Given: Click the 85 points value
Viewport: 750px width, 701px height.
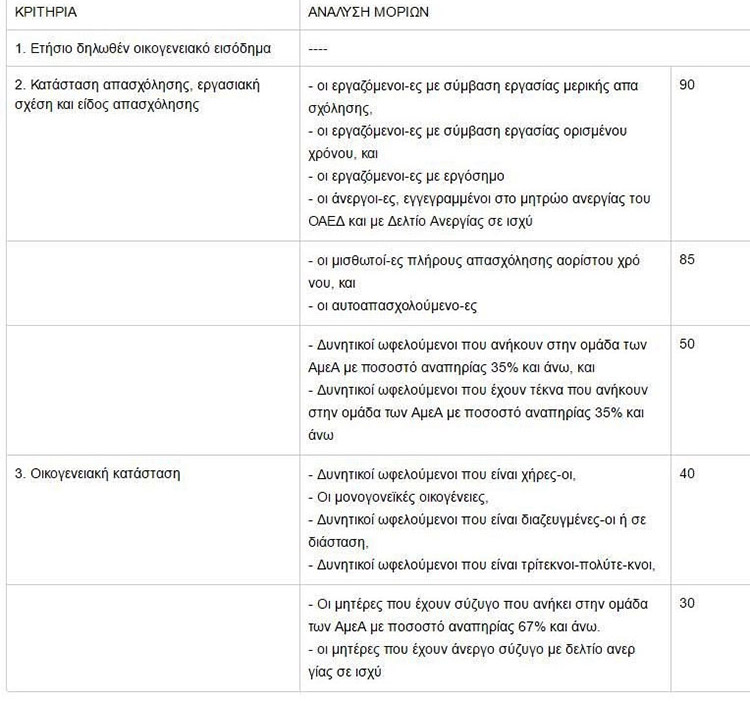Looking at the screenshot, I should (687, 259).
